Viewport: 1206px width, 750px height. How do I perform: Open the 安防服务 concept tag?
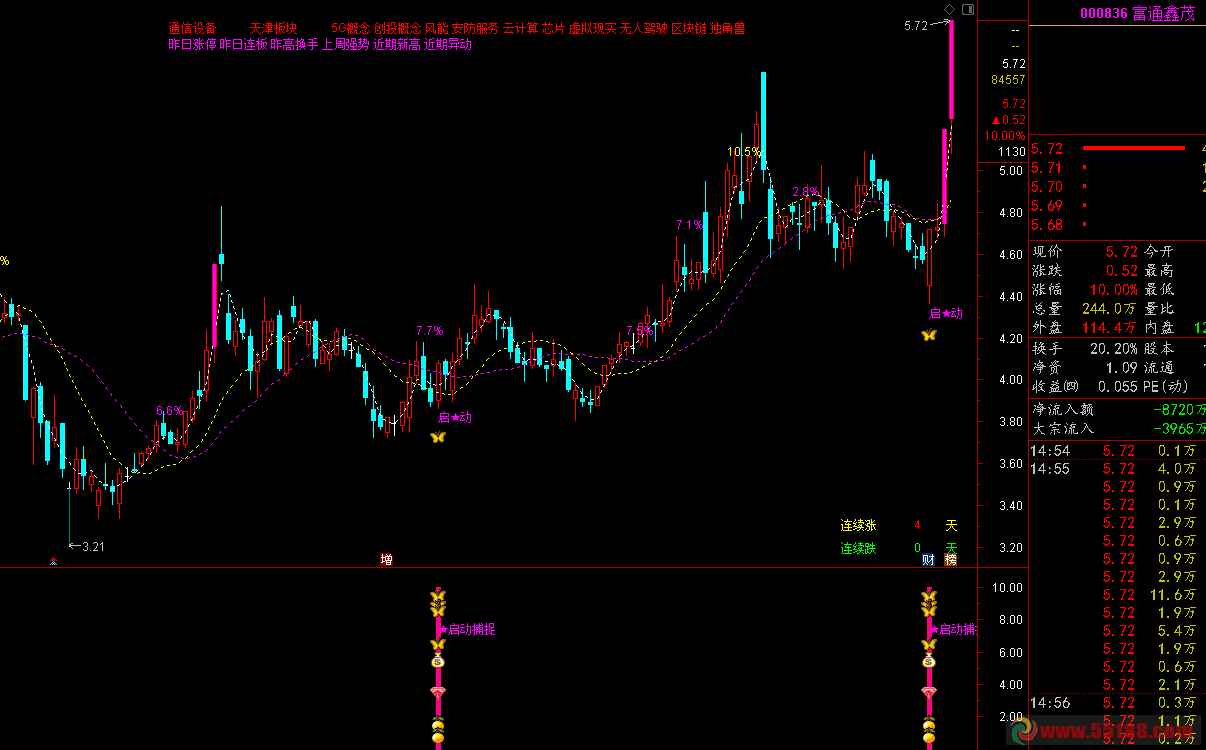475,29
